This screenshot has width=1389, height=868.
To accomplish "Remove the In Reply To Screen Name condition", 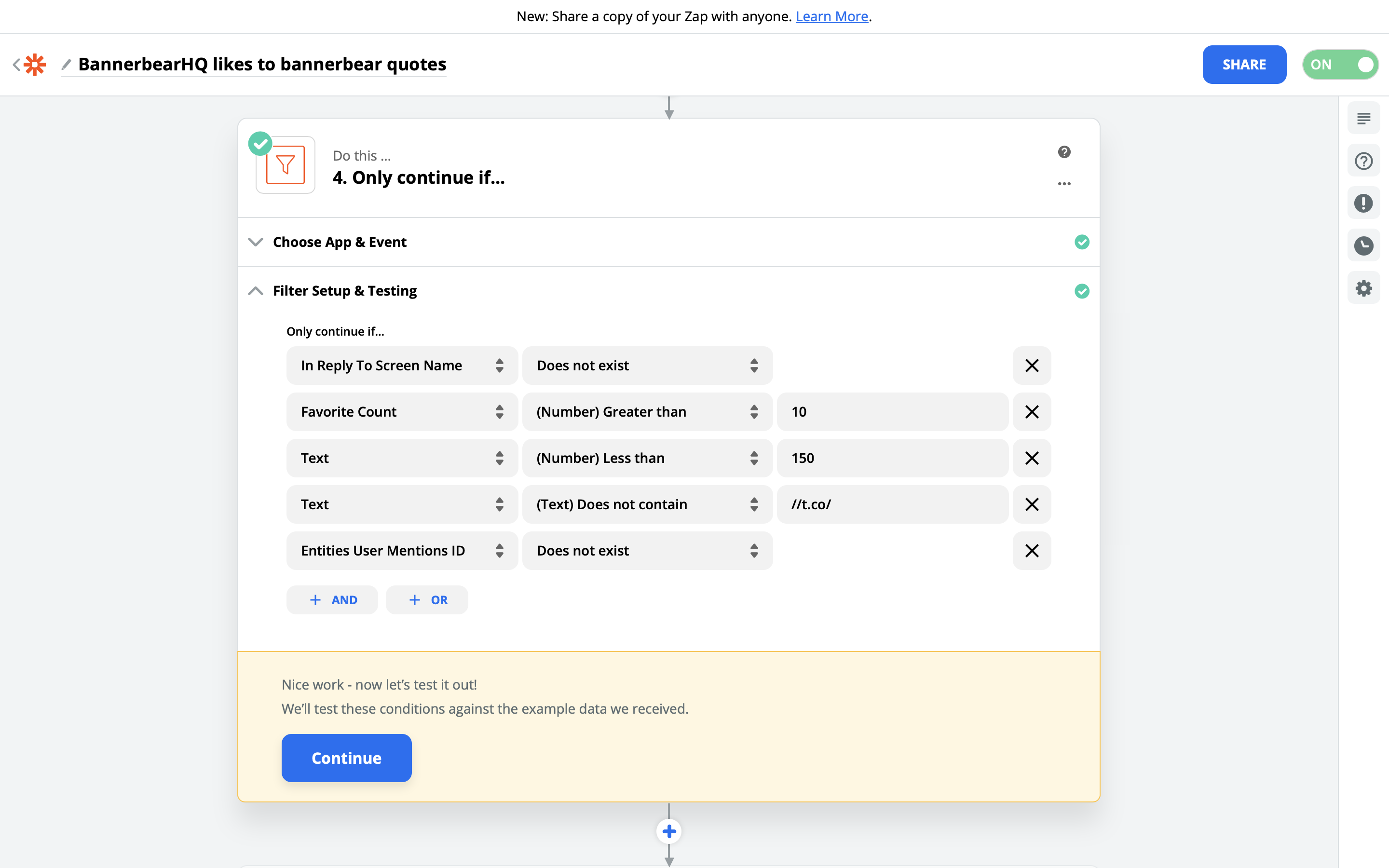I will (x=1032, y=366).
